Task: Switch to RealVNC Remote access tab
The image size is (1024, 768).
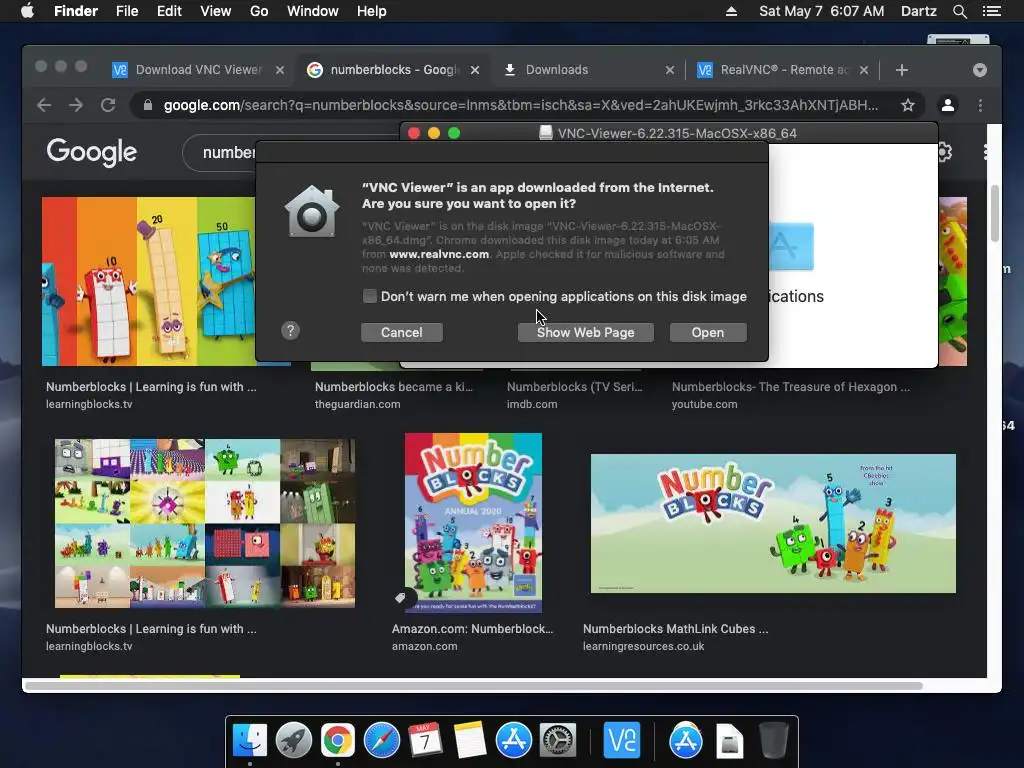Action: 782,70
